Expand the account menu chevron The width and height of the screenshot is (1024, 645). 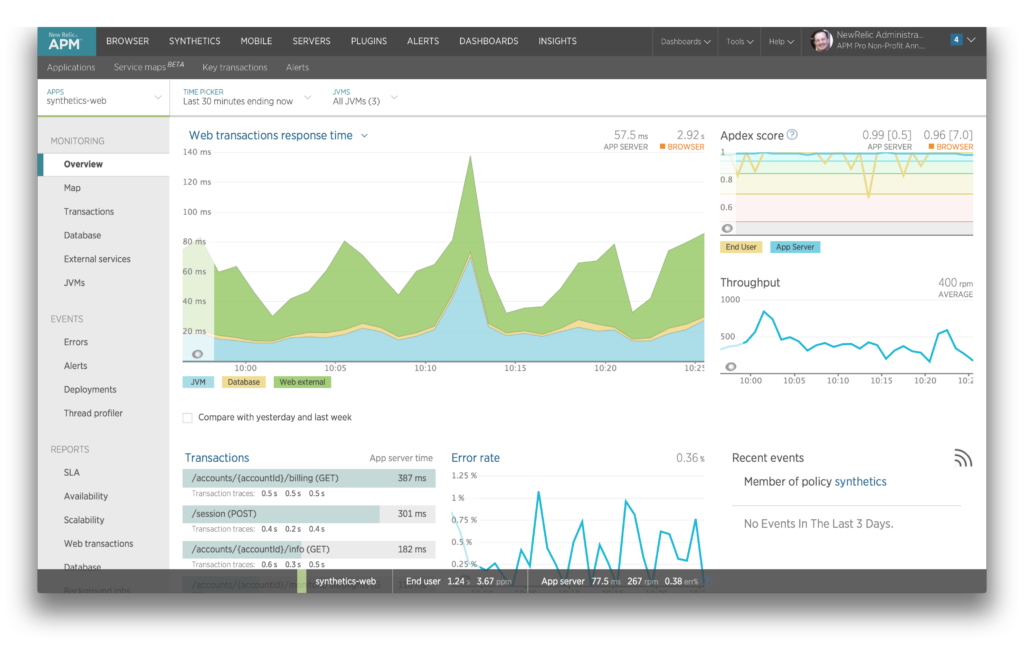tap(972, 40)
